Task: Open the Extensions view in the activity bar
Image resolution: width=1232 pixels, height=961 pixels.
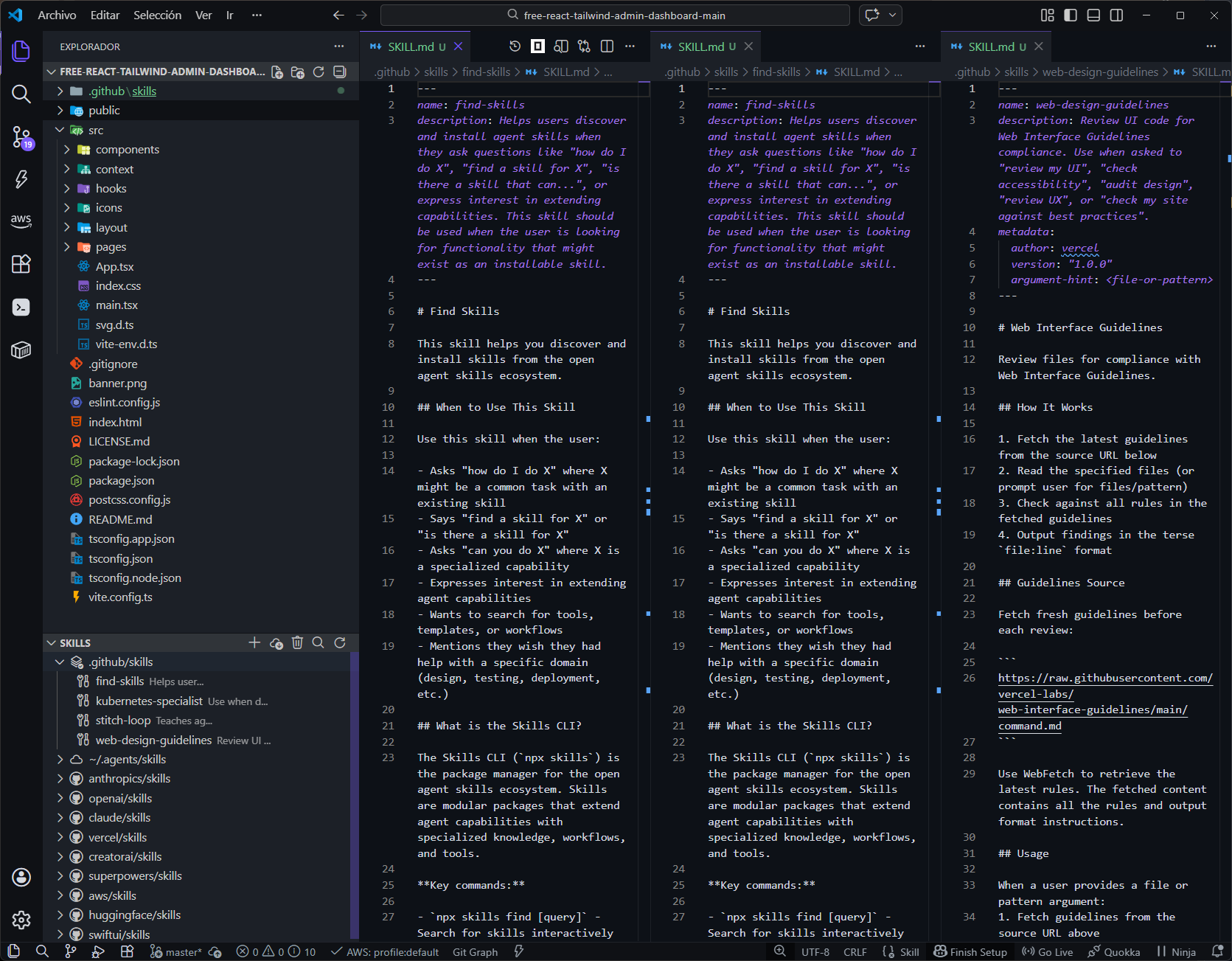Action: click(x=21, y=263)
